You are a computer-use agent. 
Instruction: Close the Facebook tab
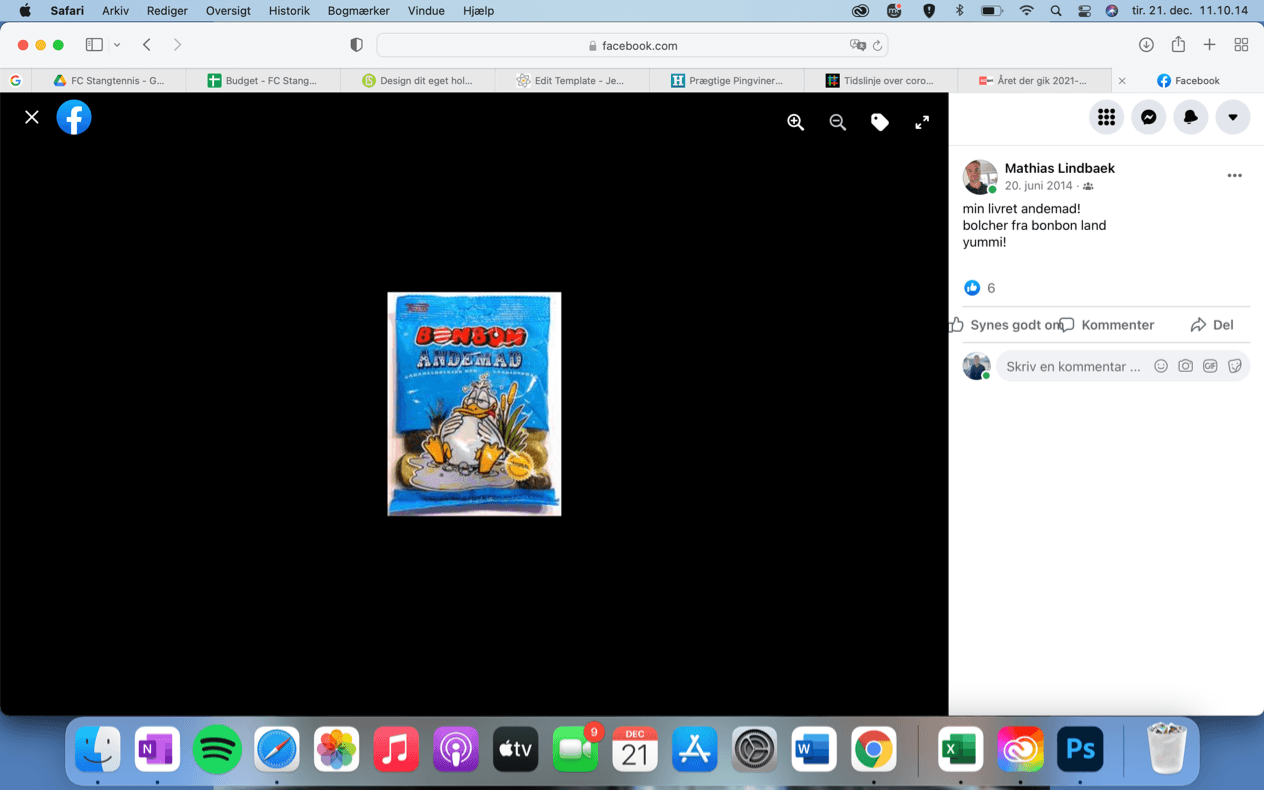1122,80
